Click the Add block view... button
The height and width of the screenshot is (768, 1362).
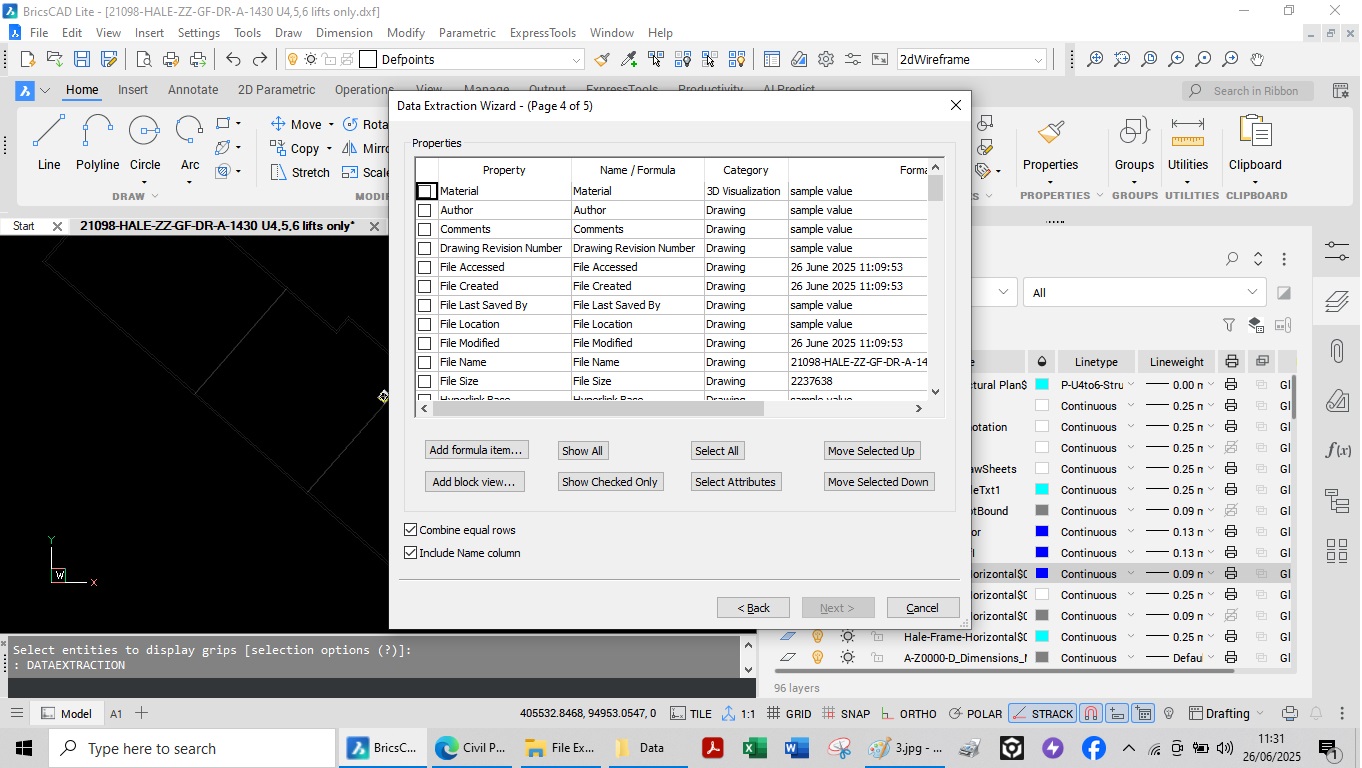(x=474, y=482)
